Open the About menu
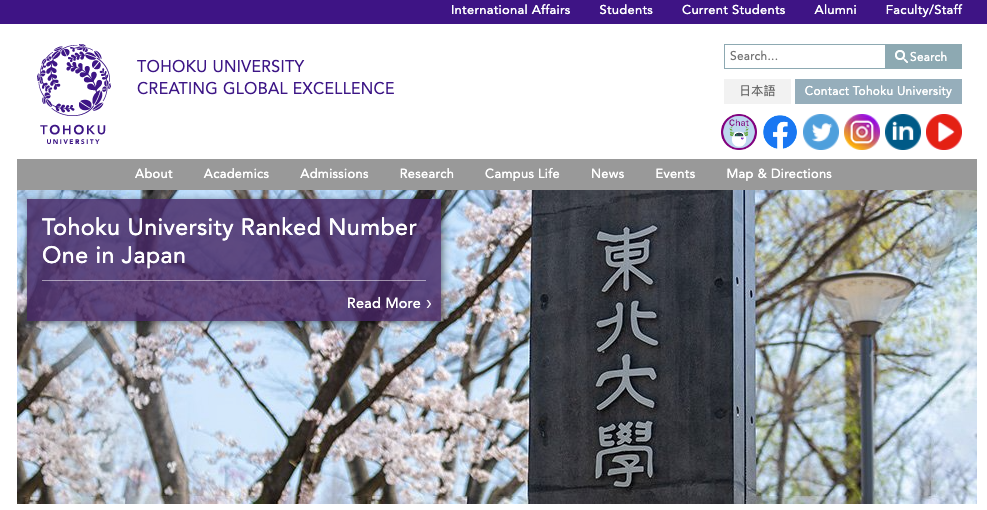This screenshot has height=510, width=987. tap(154, 174)
